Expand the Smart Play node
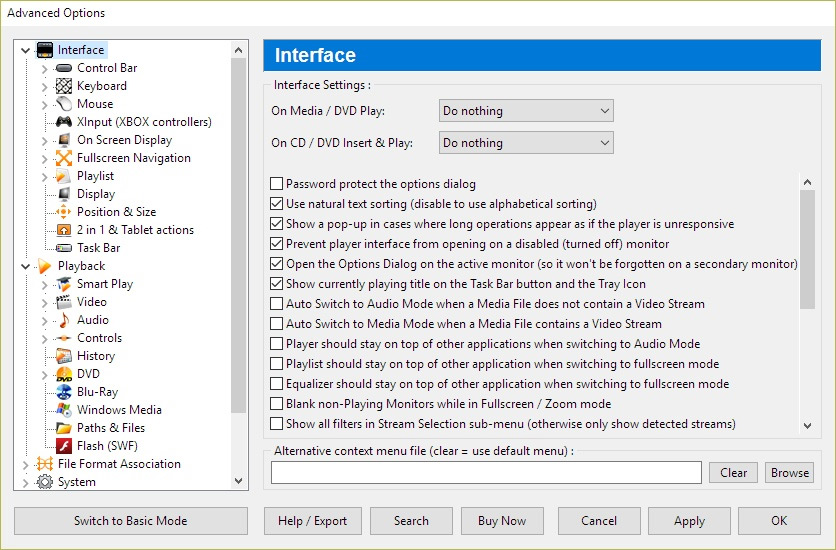Image resolution: width=836 pixels, height=550 pixels. (45, 285)
